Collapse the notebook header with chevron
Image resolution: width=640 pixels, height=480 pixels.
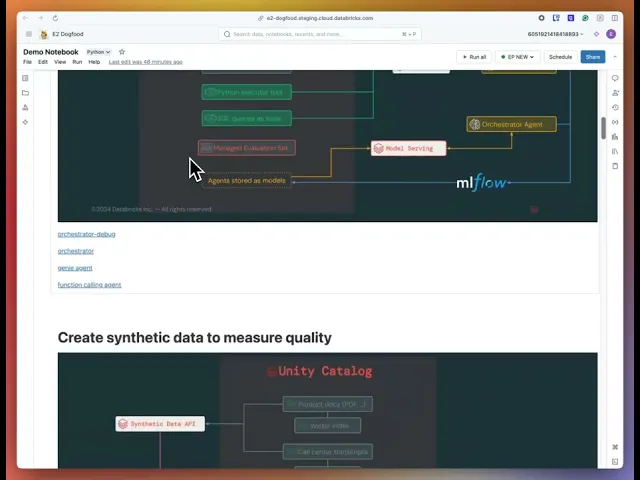click(x=615, y=57)
